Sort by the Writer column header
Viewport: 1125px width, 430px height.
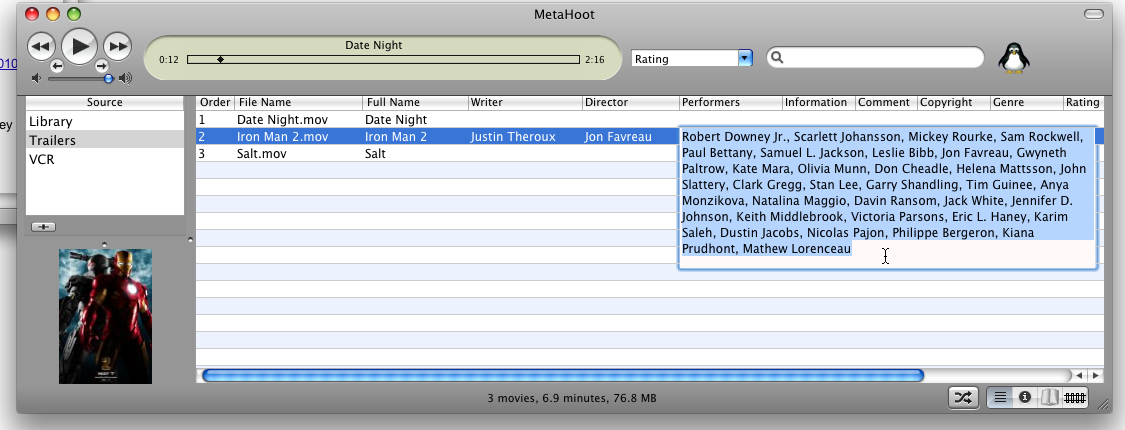pos(525,103)
